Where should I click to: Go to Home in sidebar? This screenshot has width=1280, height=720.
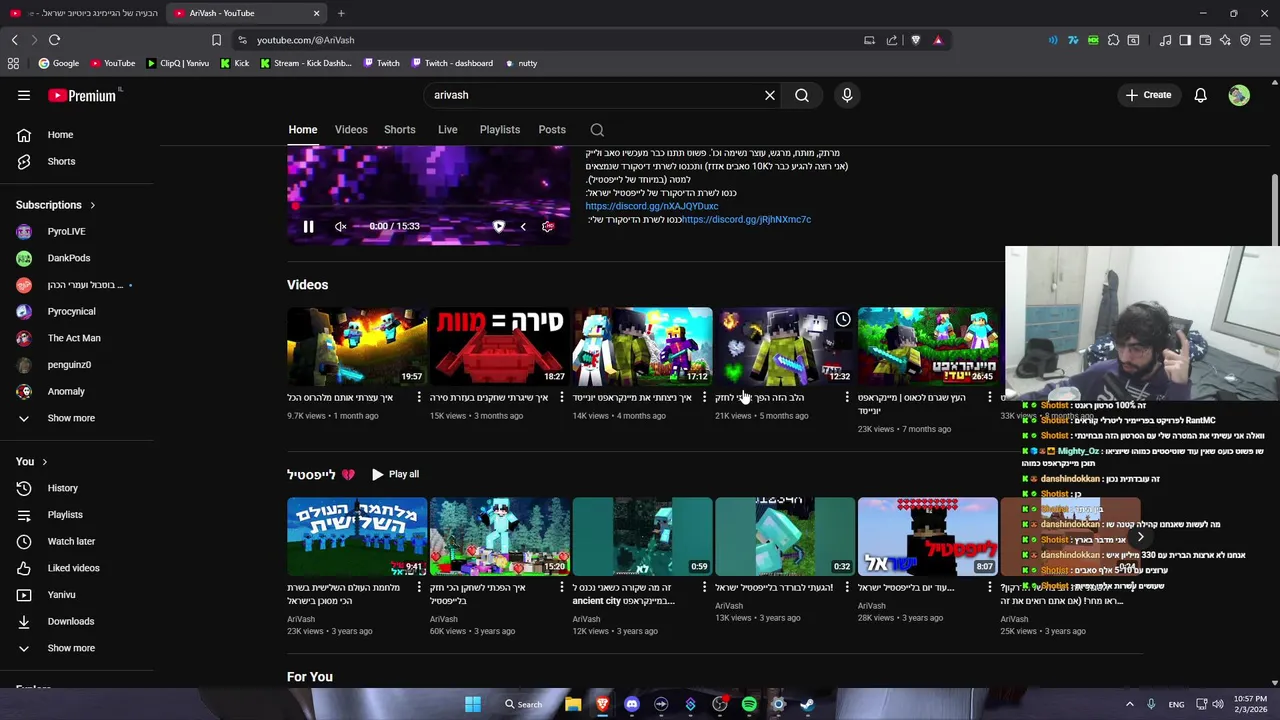[x=77, y=134]
